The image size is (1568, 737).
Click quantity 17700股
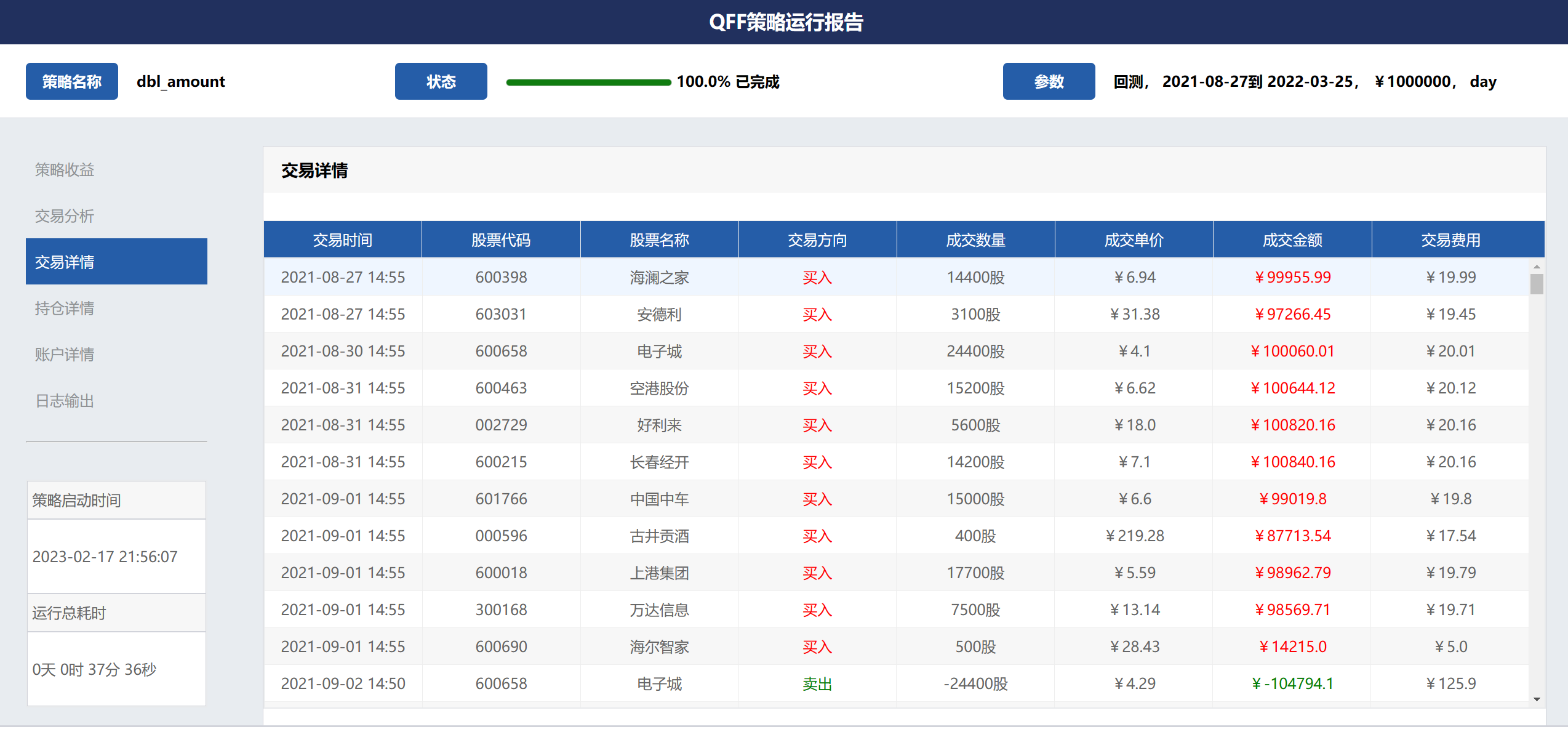[x=976, y=573]
